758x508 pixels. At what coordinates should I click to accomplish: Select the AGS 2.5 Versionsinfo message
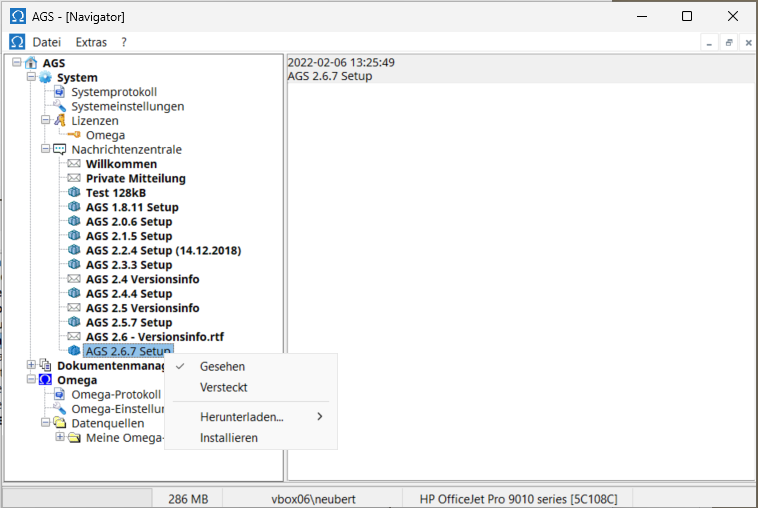[142, 308]
